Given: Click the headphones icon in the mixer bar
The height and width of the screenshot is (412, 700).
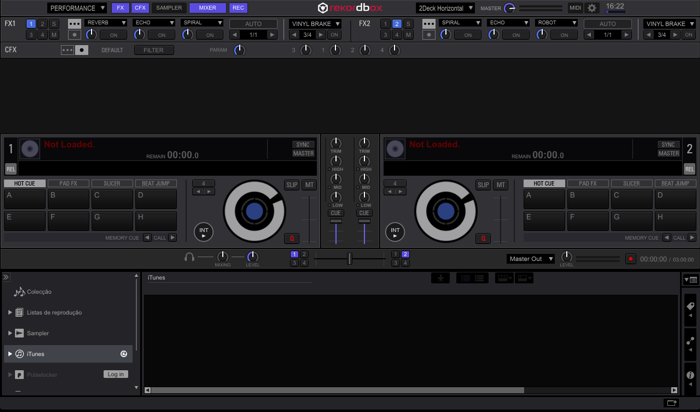Looking at the screenshot, I should [189, 257].
